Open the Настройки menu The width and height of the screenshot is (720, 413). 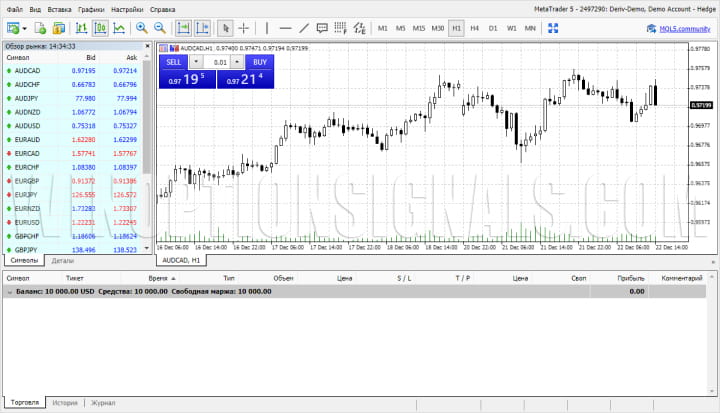[127, 9]
